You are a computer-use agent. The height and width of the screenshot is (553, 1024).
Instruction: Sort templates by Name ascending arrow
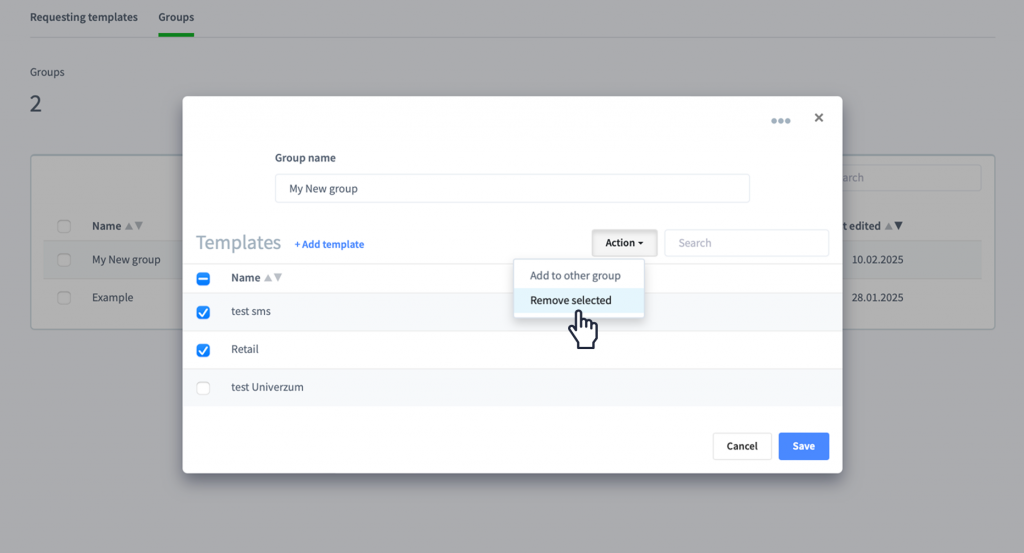(x=268, y=277)
